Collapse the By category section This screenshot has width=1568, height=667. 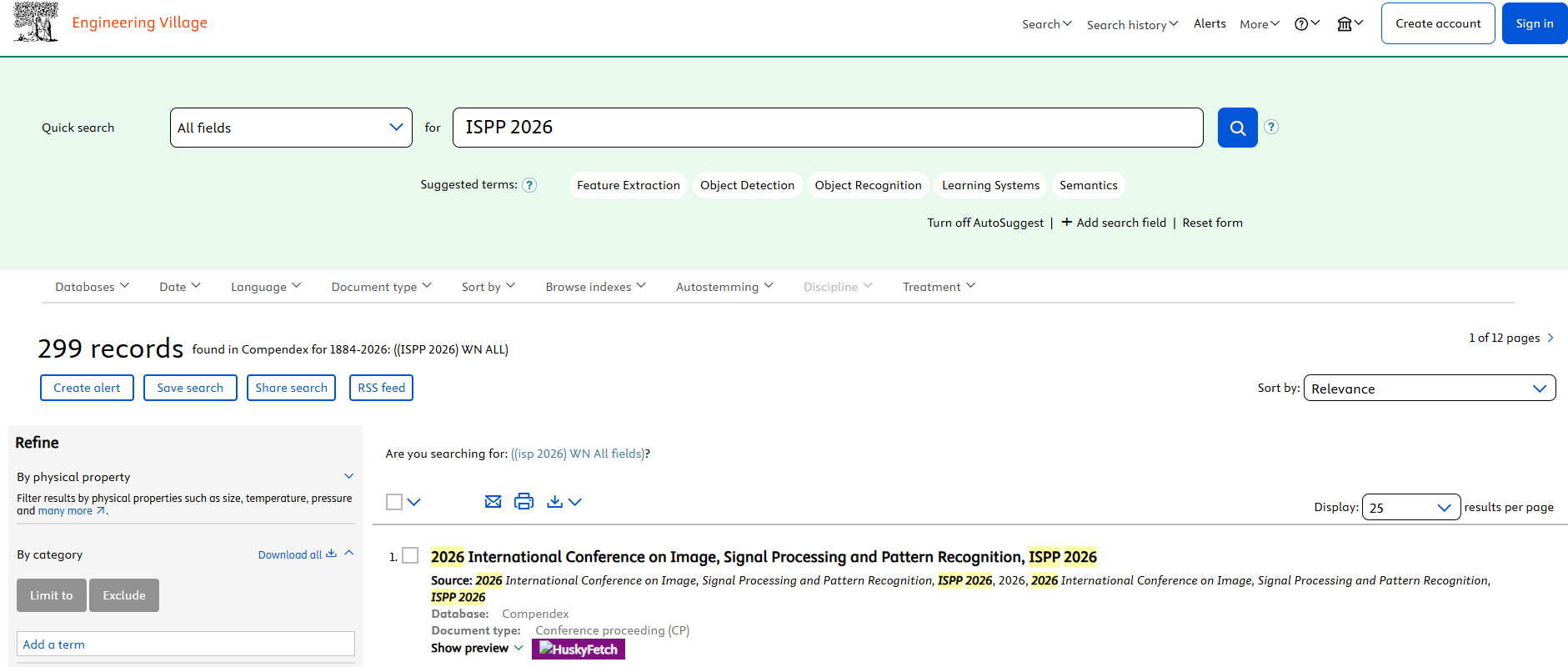click(349, 553)
